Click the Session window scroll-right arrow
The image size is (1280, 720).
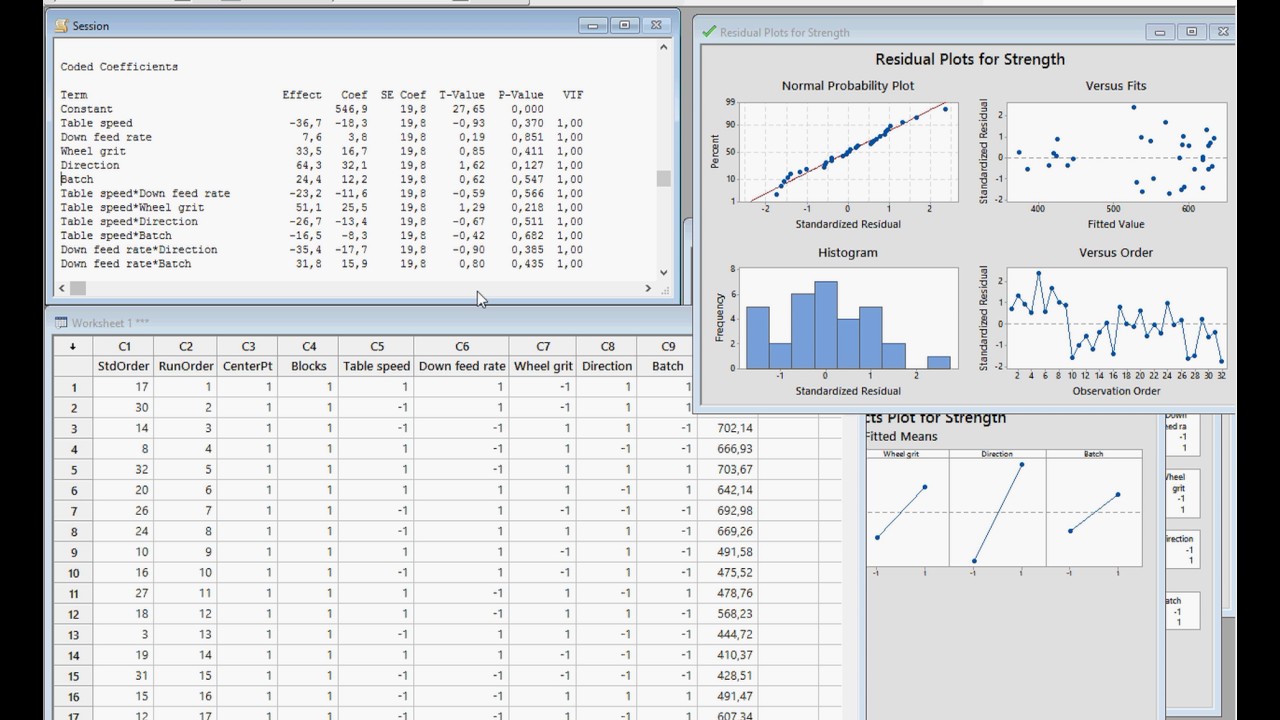pyautogui.click(x=648, y=289)
